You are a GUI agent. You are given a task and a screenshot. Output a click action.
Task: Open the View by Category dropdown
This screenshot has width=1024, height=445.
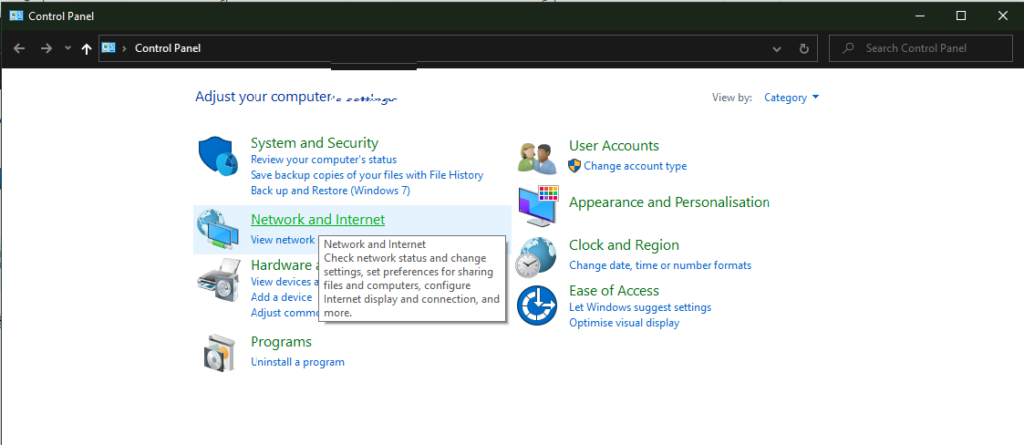791,97
